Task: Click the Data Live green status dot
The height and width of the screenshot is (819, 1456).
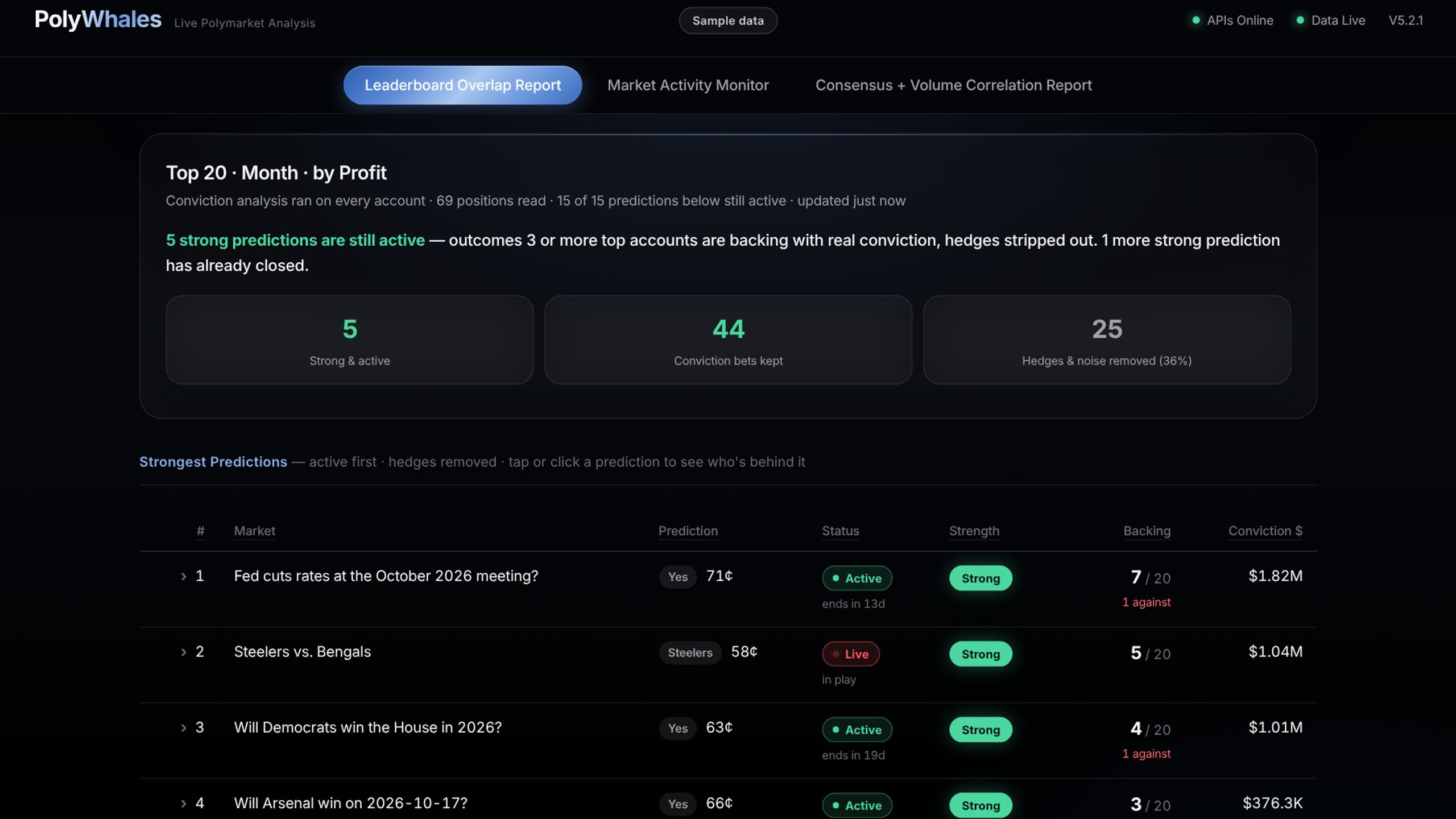Action: pyautogui.click(x=1300, y=20)
